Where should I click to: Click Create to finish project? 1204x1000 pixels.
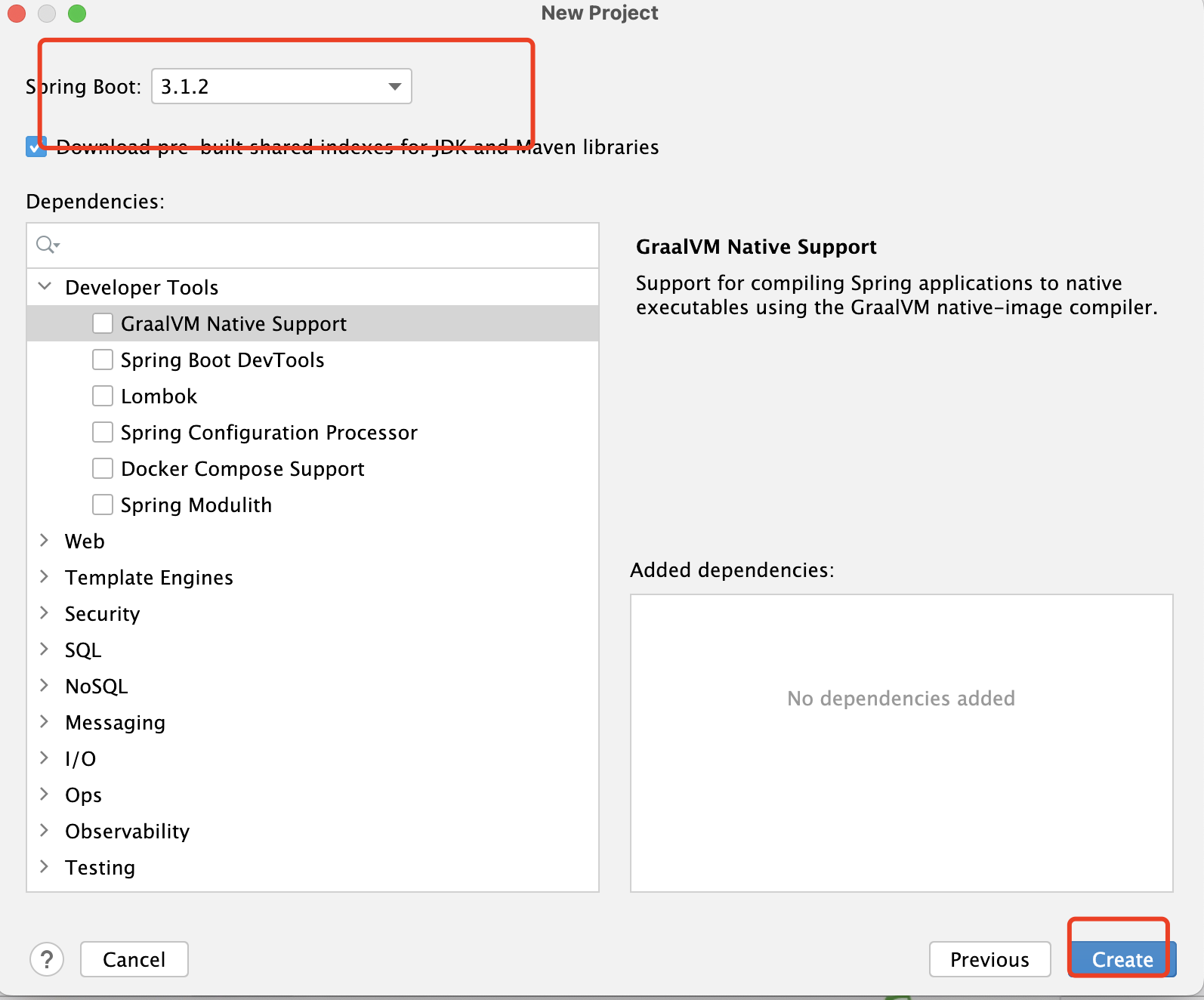pos(1122,959)
